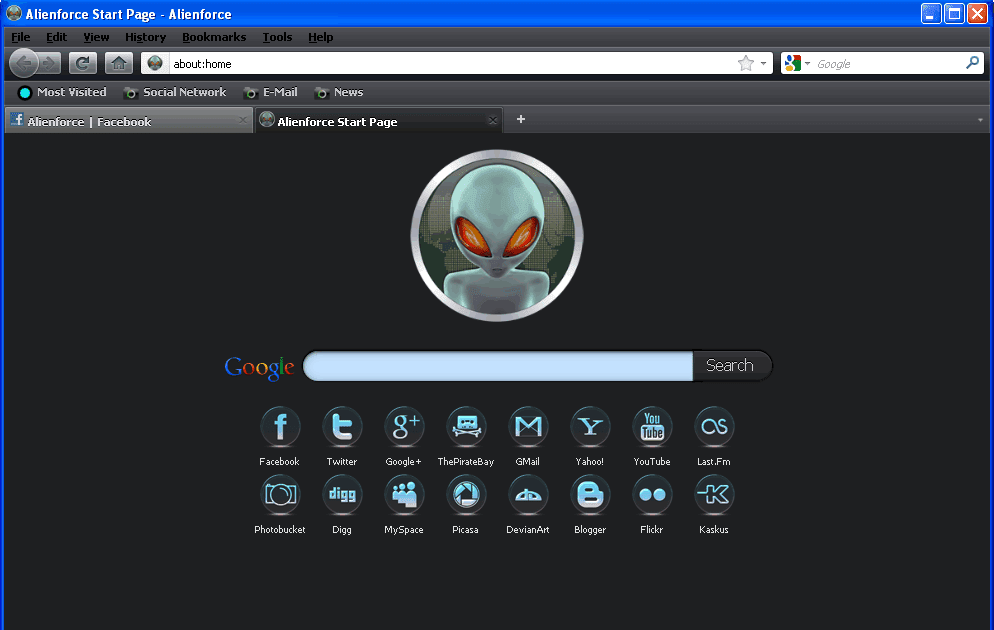Open the Google+ shortcut icon
Screen dimensions: 994x630
[404, 427]
